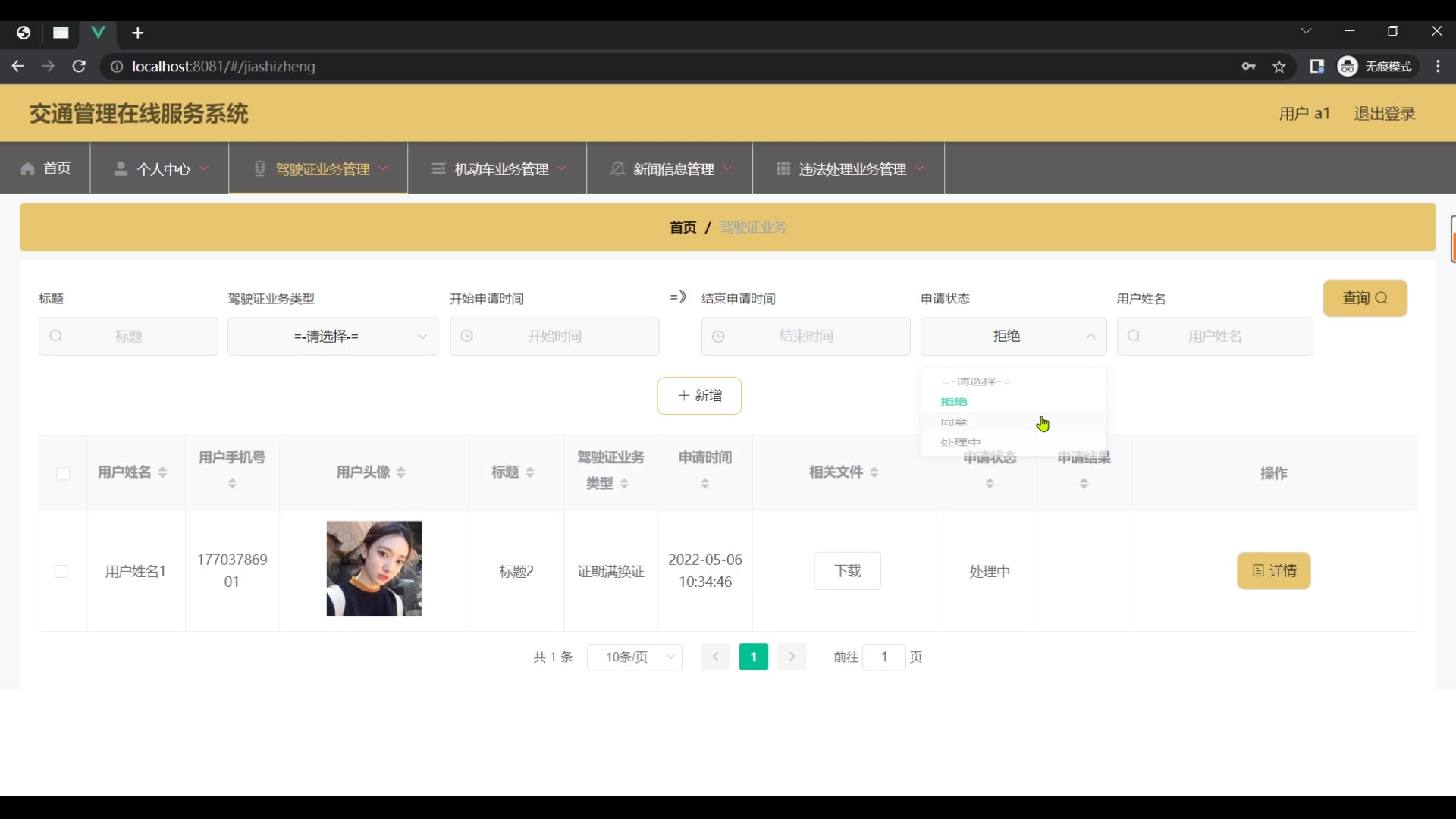Sort table by 用户姓名 column arrows

point(162,472)
